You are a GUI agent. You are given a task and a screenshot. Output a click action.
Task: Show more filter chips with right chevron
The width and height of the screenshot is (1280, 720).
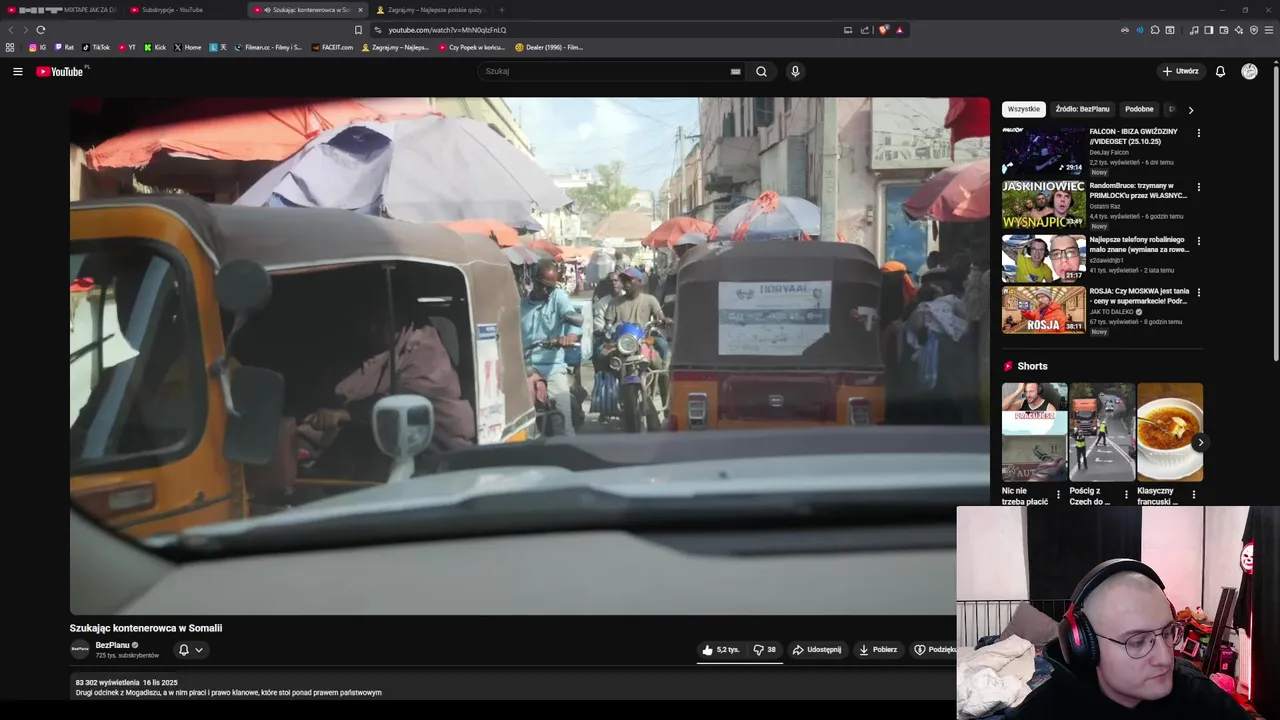(x=1190, y=110)
